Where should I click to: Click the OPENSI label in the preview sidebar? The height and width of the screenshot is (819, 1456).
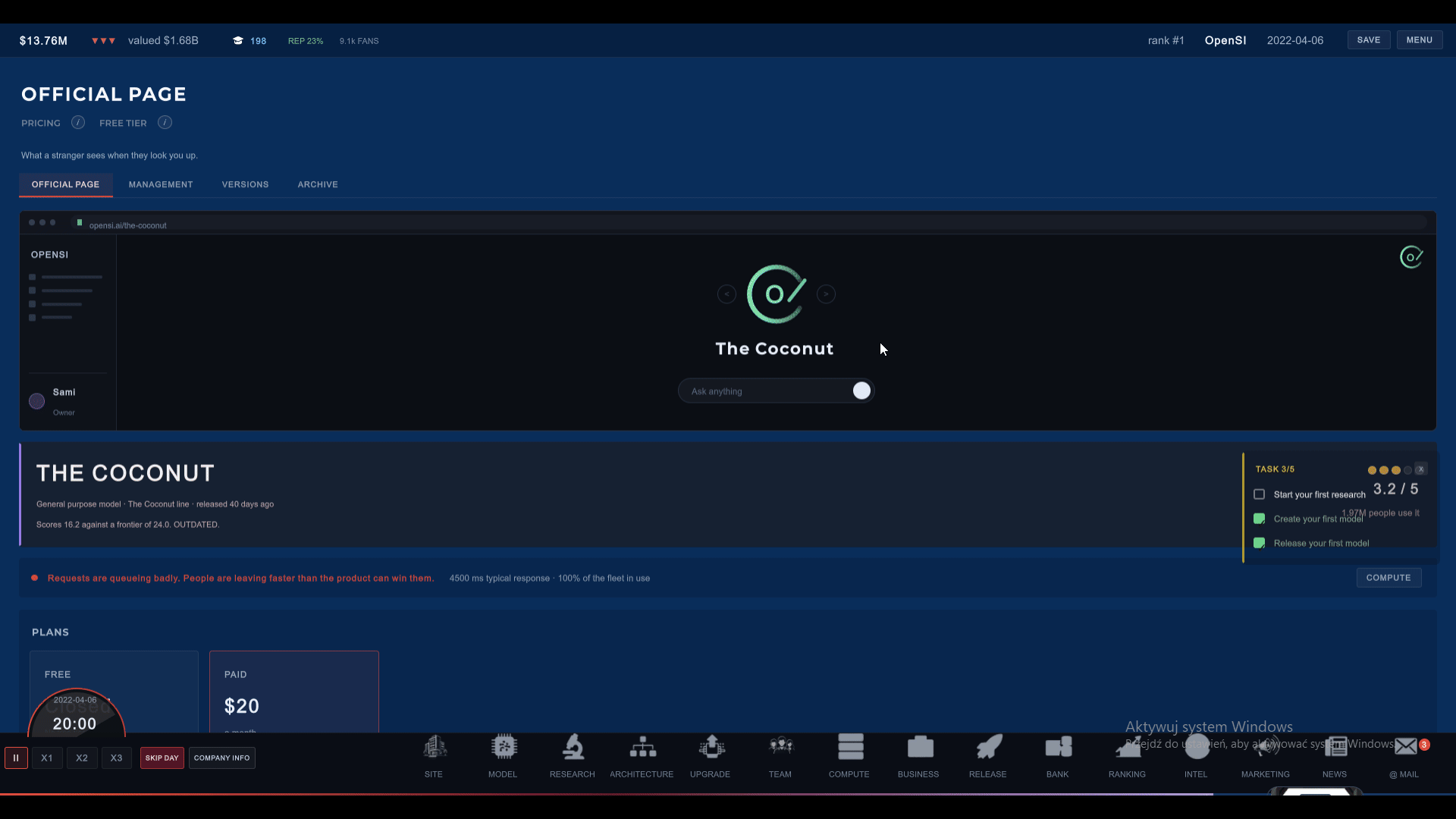click(49, 255)
